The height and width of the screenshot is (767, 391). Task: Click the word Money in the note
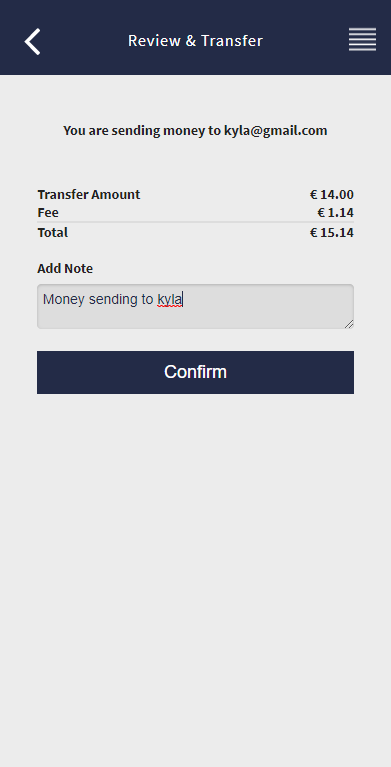pos(64,299)
